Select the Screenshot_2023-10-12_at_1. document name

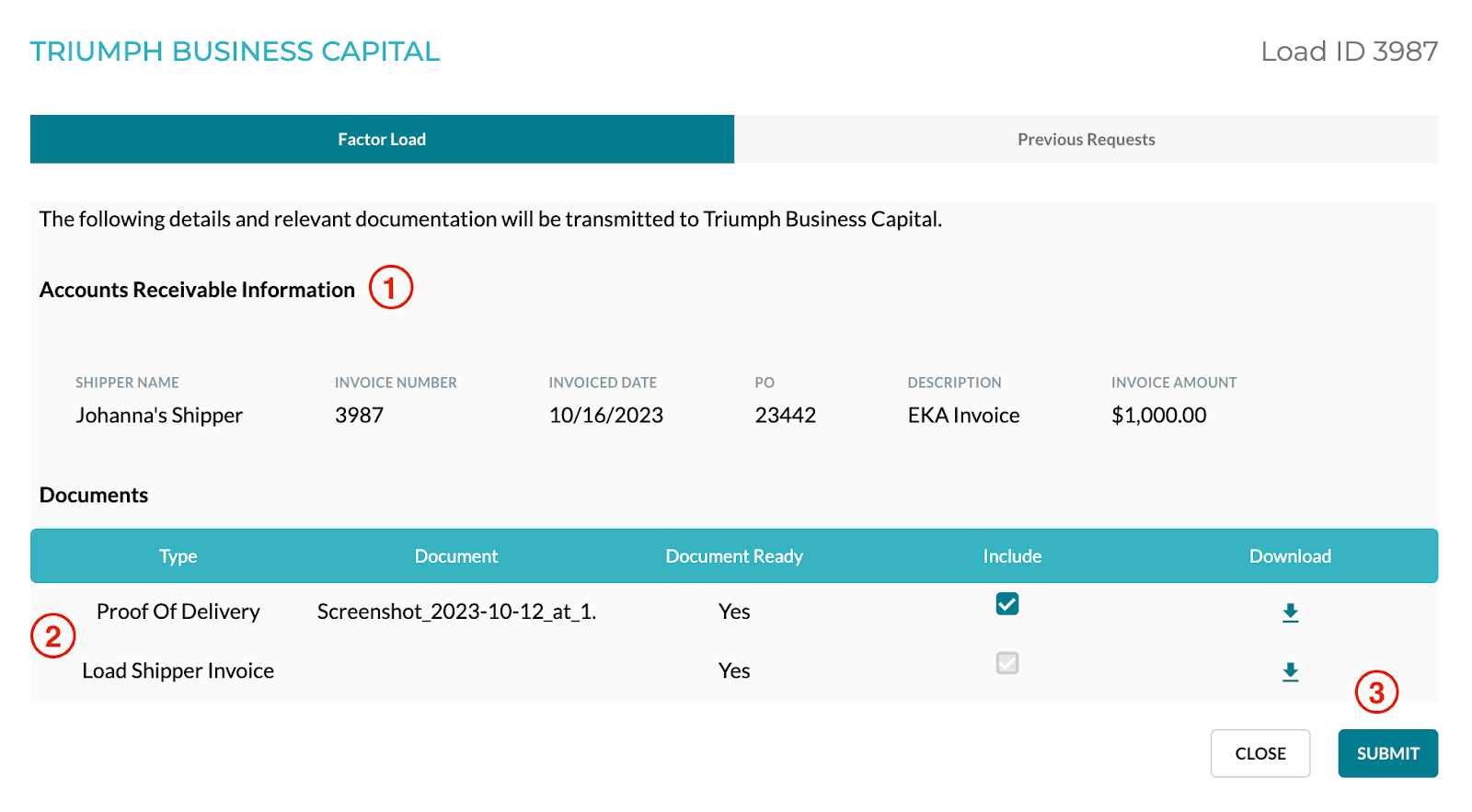(x=456, y=612)
